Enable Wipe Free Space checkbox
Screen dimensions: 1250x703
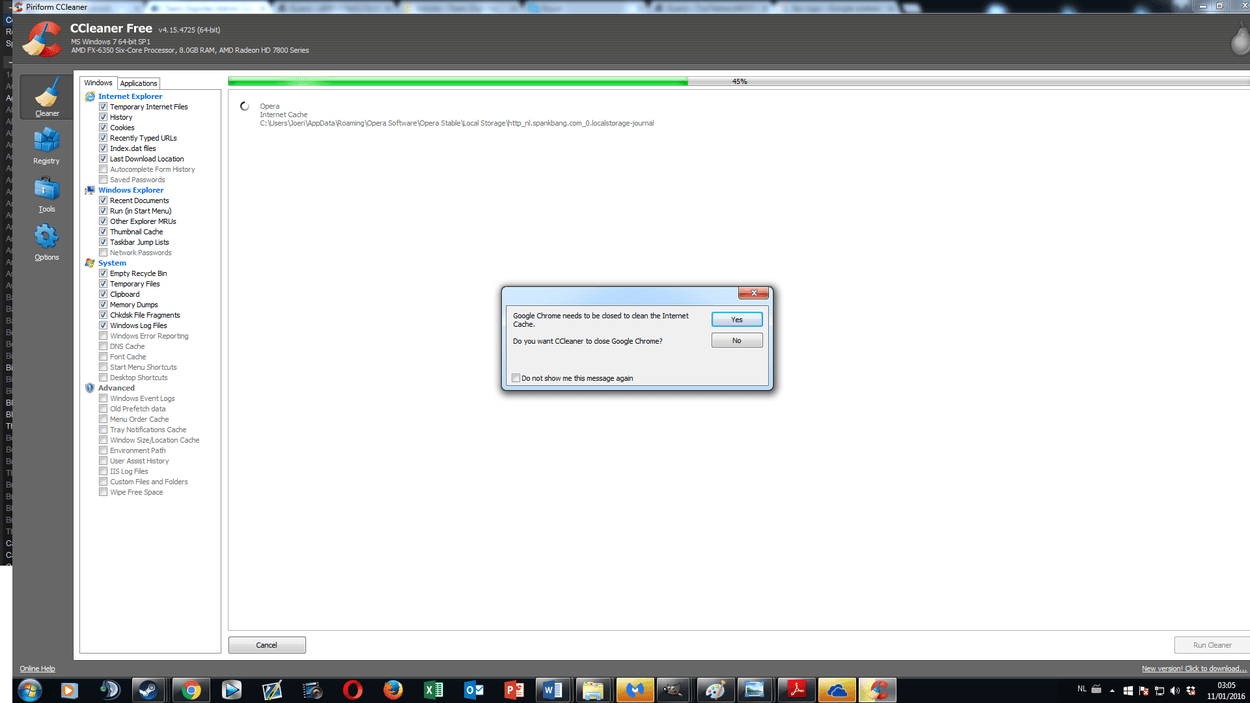click(103, 492)
